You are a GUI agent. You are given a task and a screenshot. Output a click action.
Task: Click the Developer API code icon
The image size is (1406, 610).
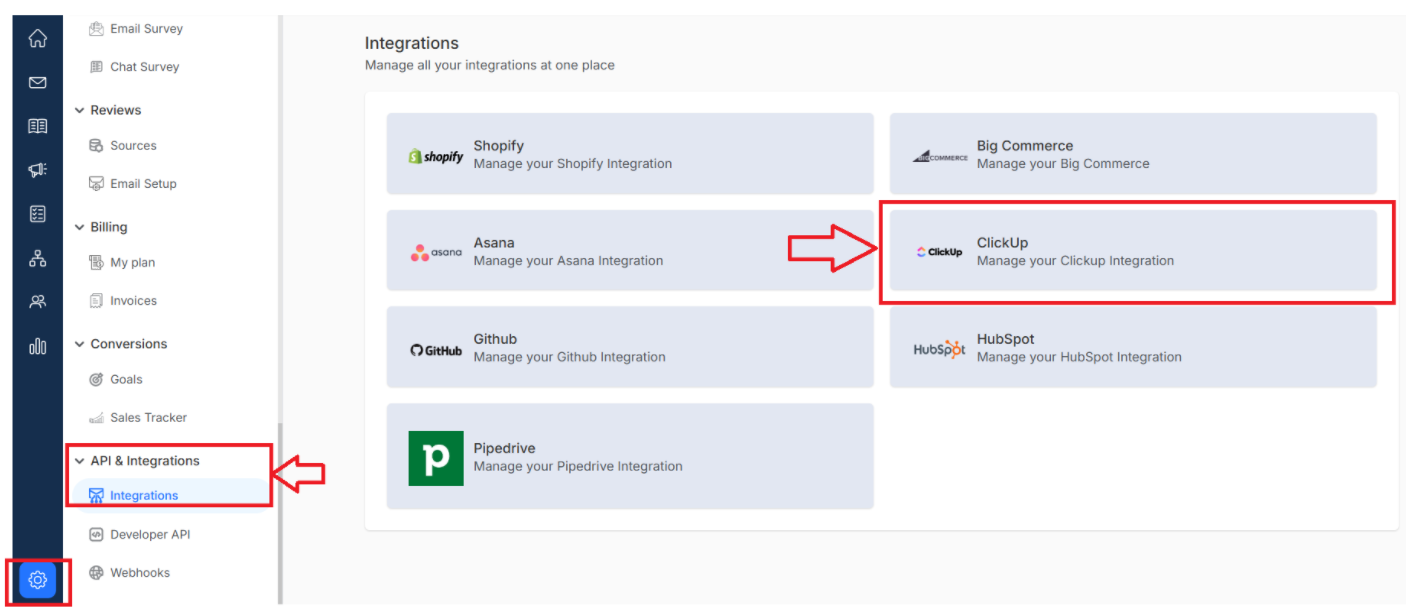[96, 535]
